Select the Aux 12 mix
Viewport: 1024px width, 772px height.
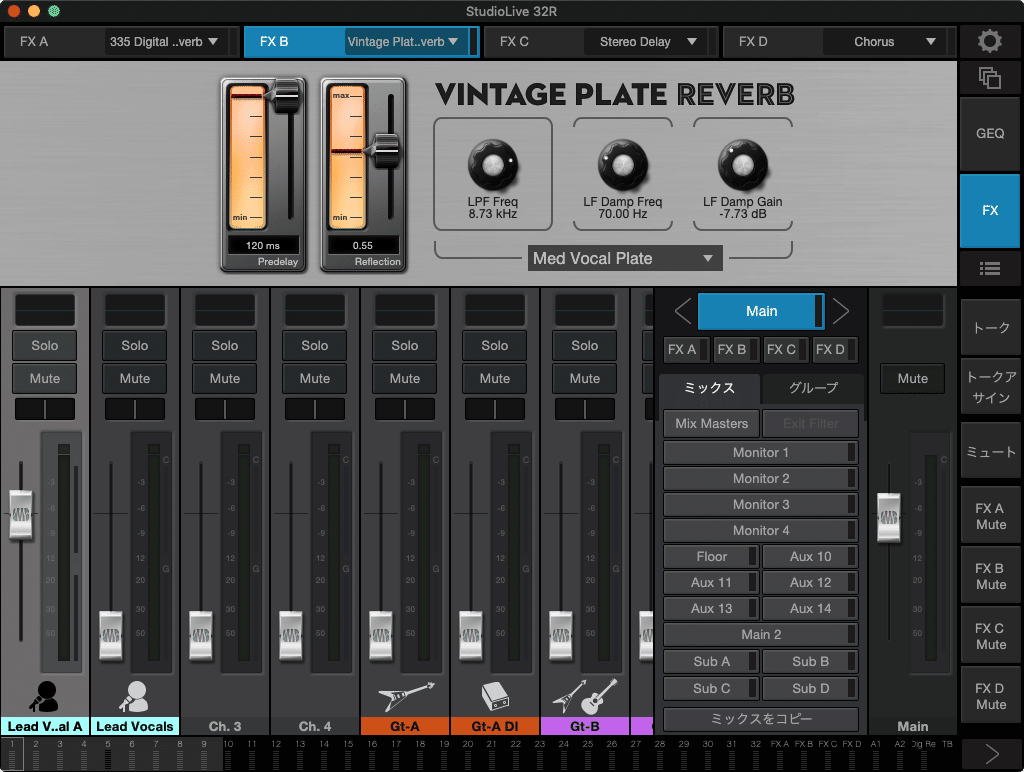tap(810, 583)
